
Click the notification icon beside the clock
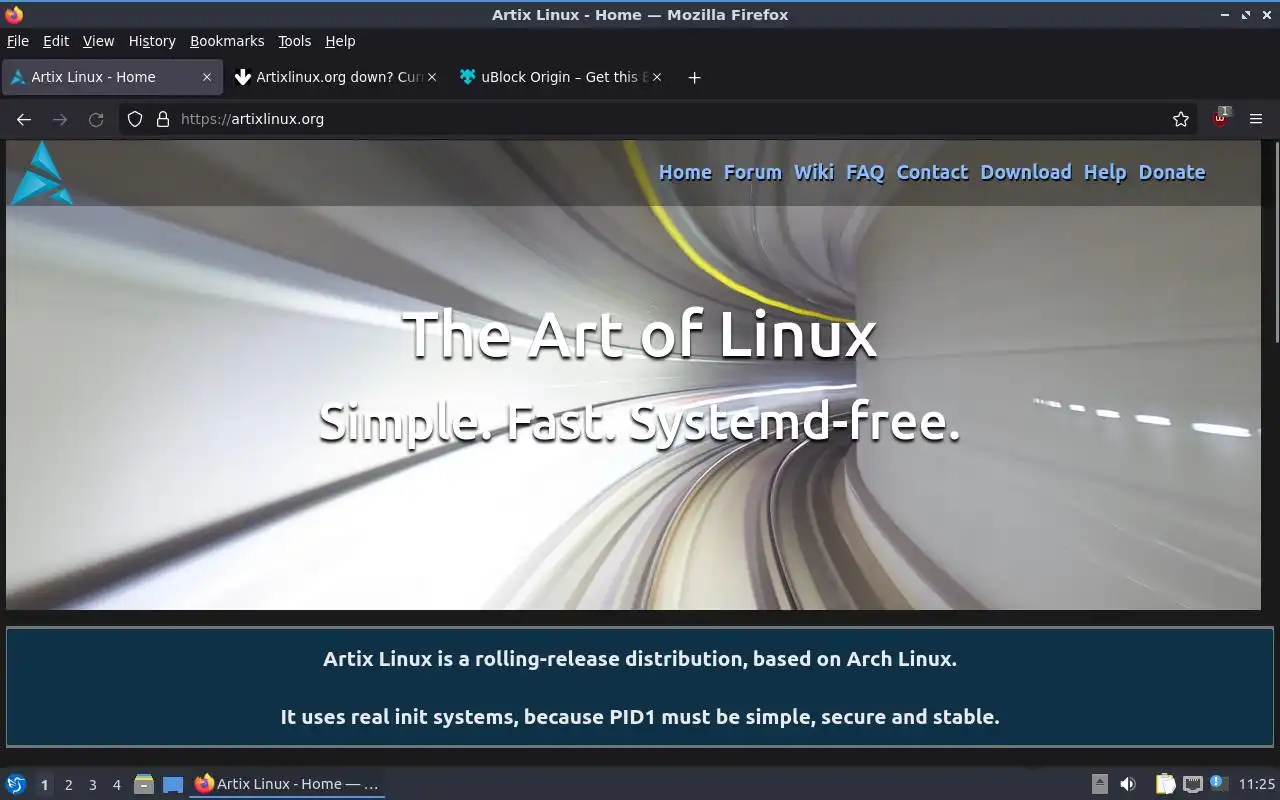click(1218, 783)
